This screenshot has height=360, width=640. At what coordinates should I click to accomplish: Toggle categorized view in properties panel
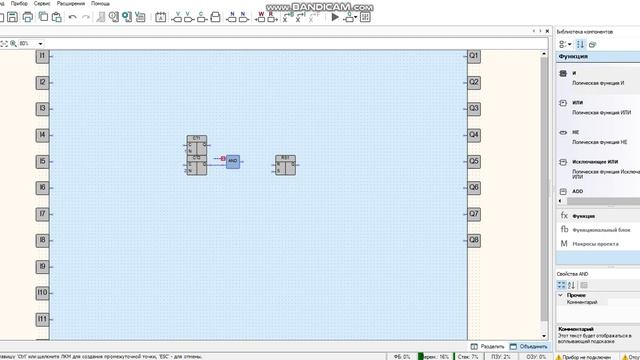click(x=562, y=285)
